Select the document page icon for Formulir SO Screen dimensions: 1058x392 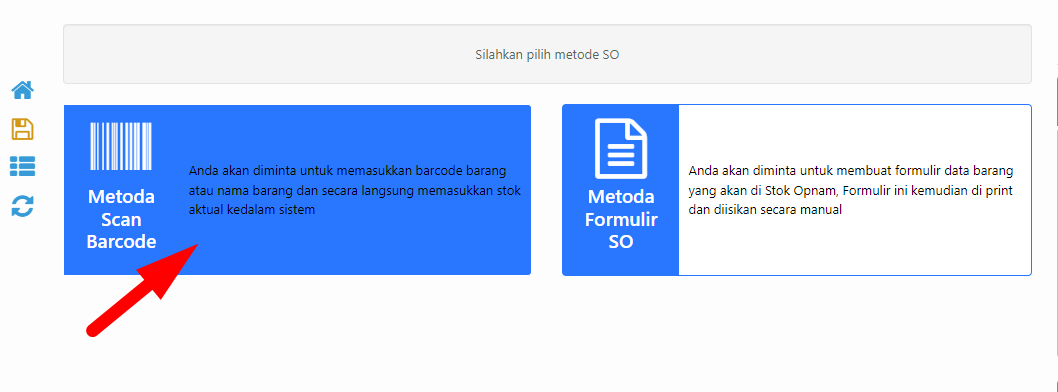[621, 148]
